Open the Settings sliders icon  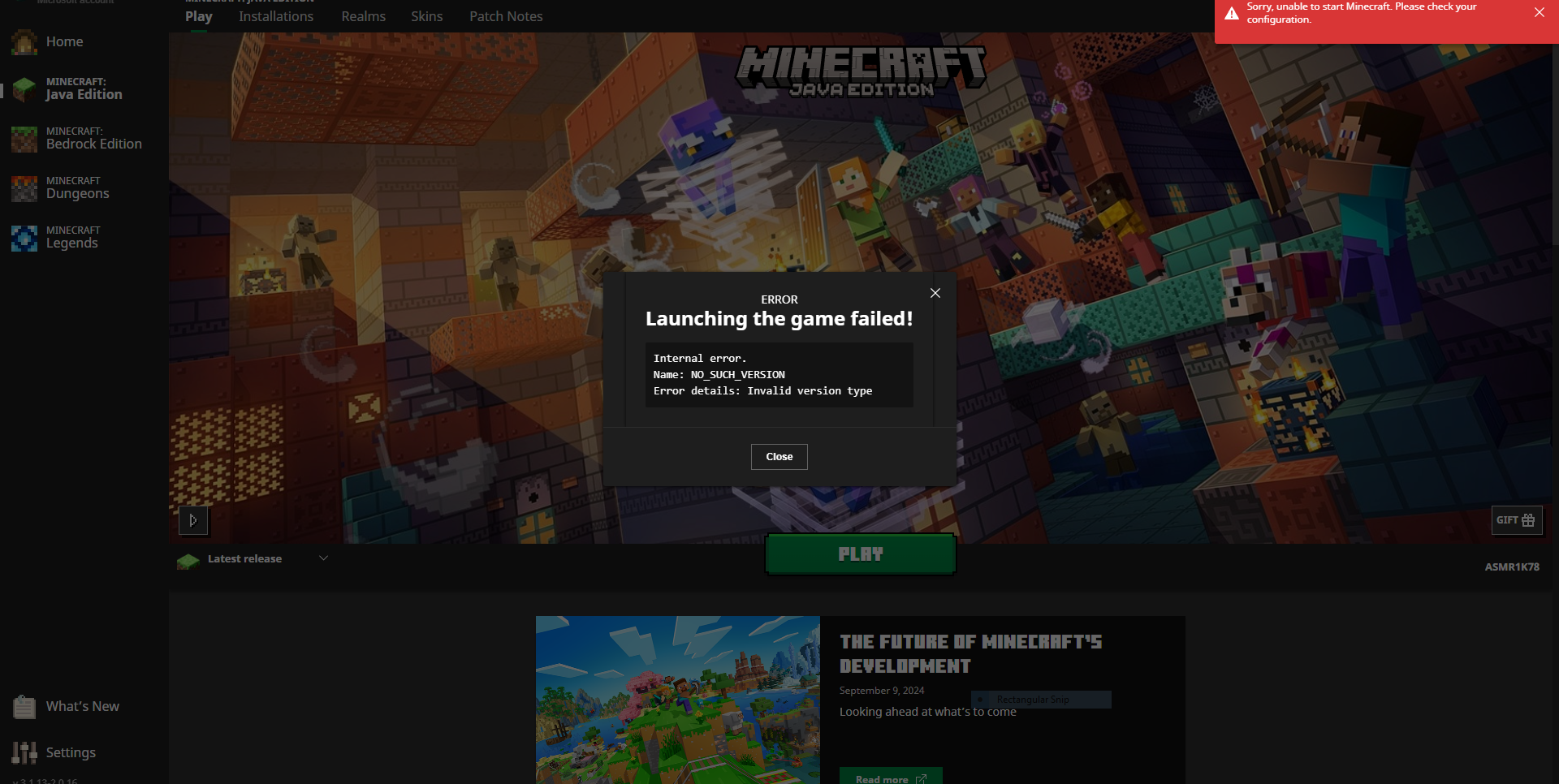tap(24, 753)
